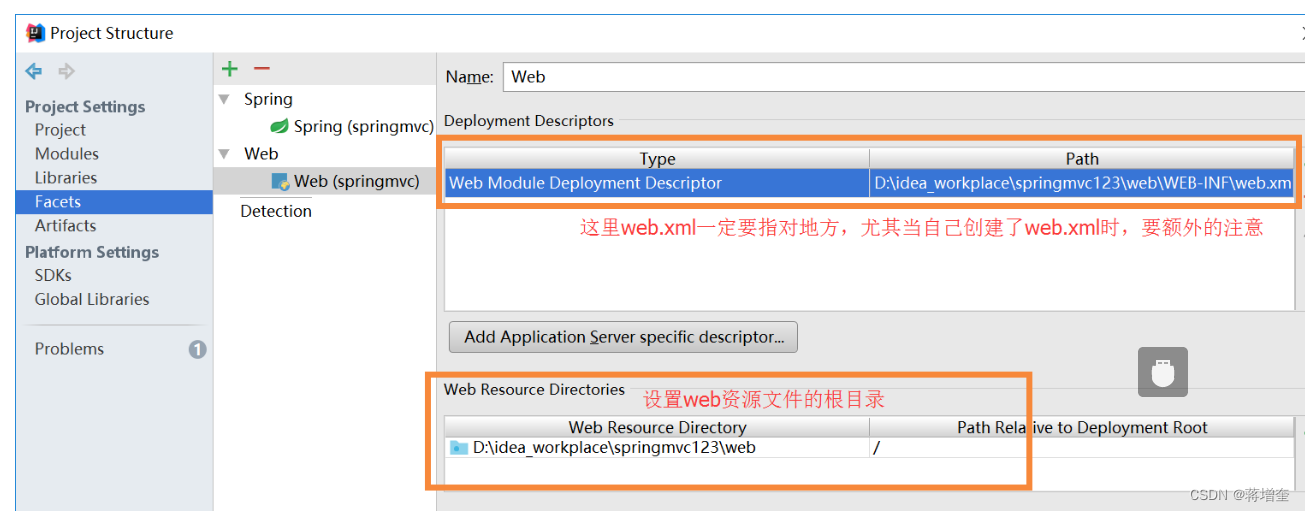1305x511 pixels.
Task: Click the web folder icon in resource directory row
Action: [459, 448]
